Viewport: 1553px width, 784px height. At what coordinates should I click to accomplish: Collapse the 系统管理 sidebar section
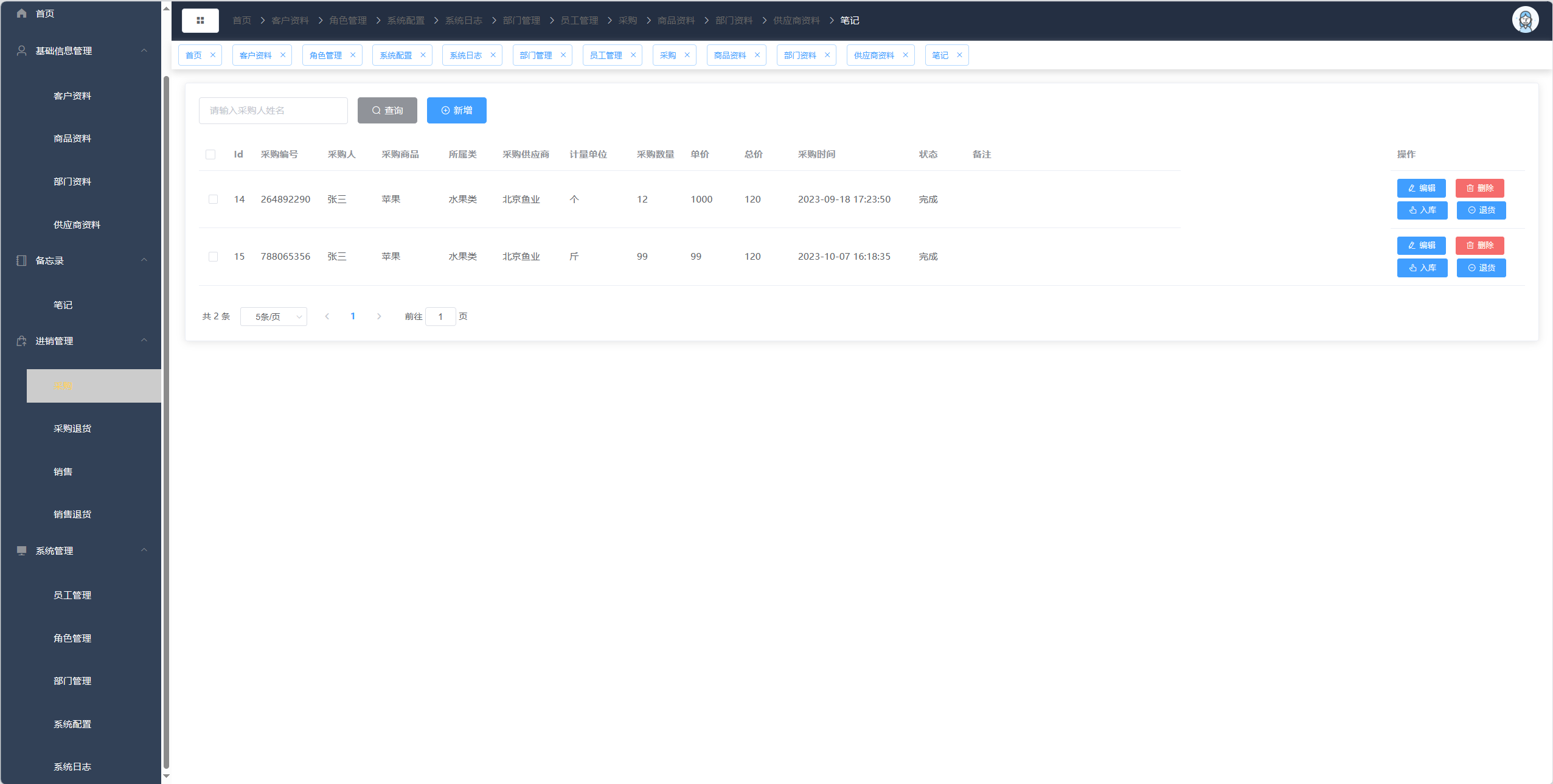point(144,550)
